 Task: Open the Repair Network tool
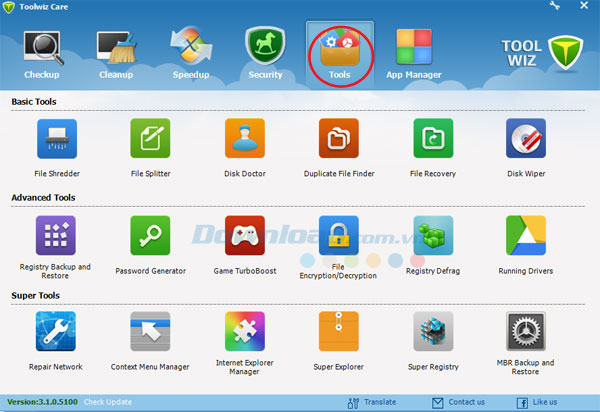[x=55, y=331]
